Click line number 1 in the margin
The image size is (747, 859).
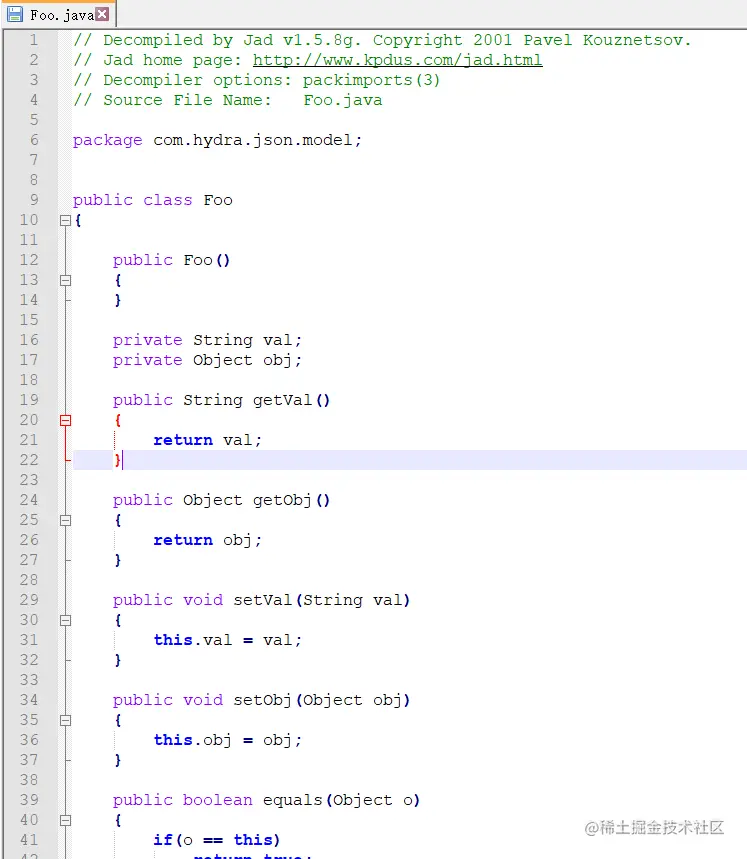coord(34,40)
